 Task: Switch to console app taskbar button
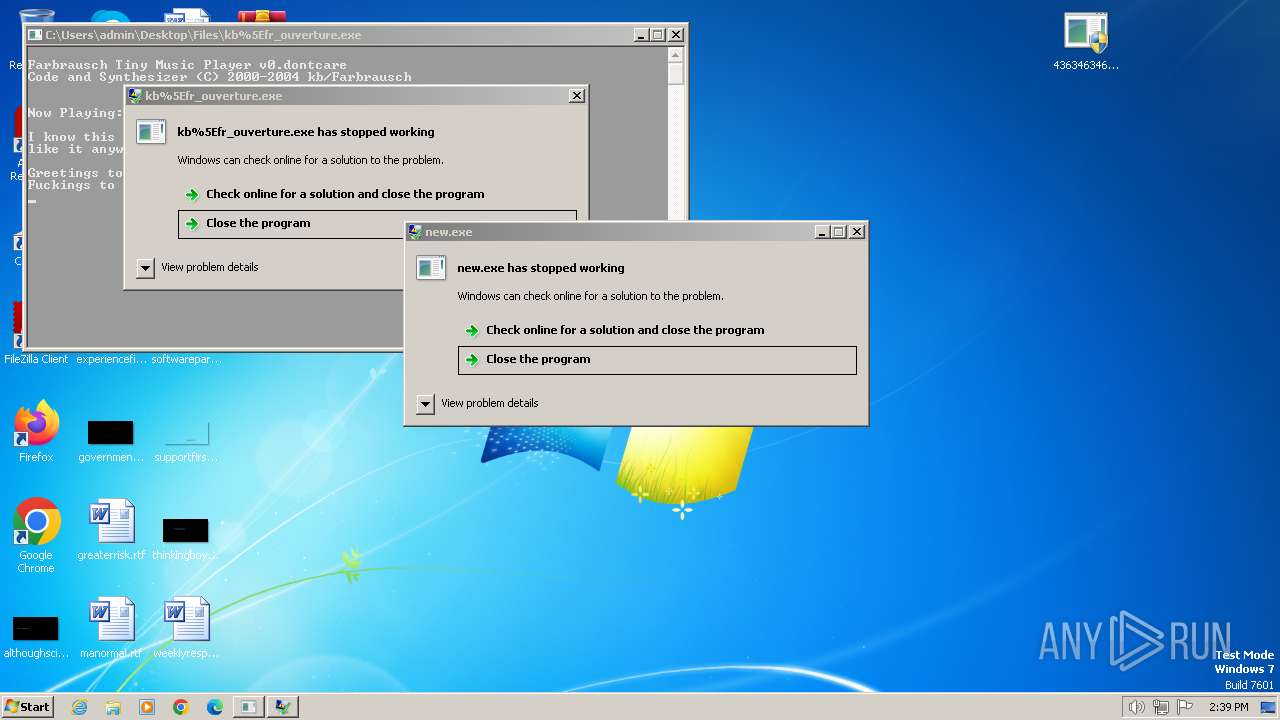[x=248, y=707]
